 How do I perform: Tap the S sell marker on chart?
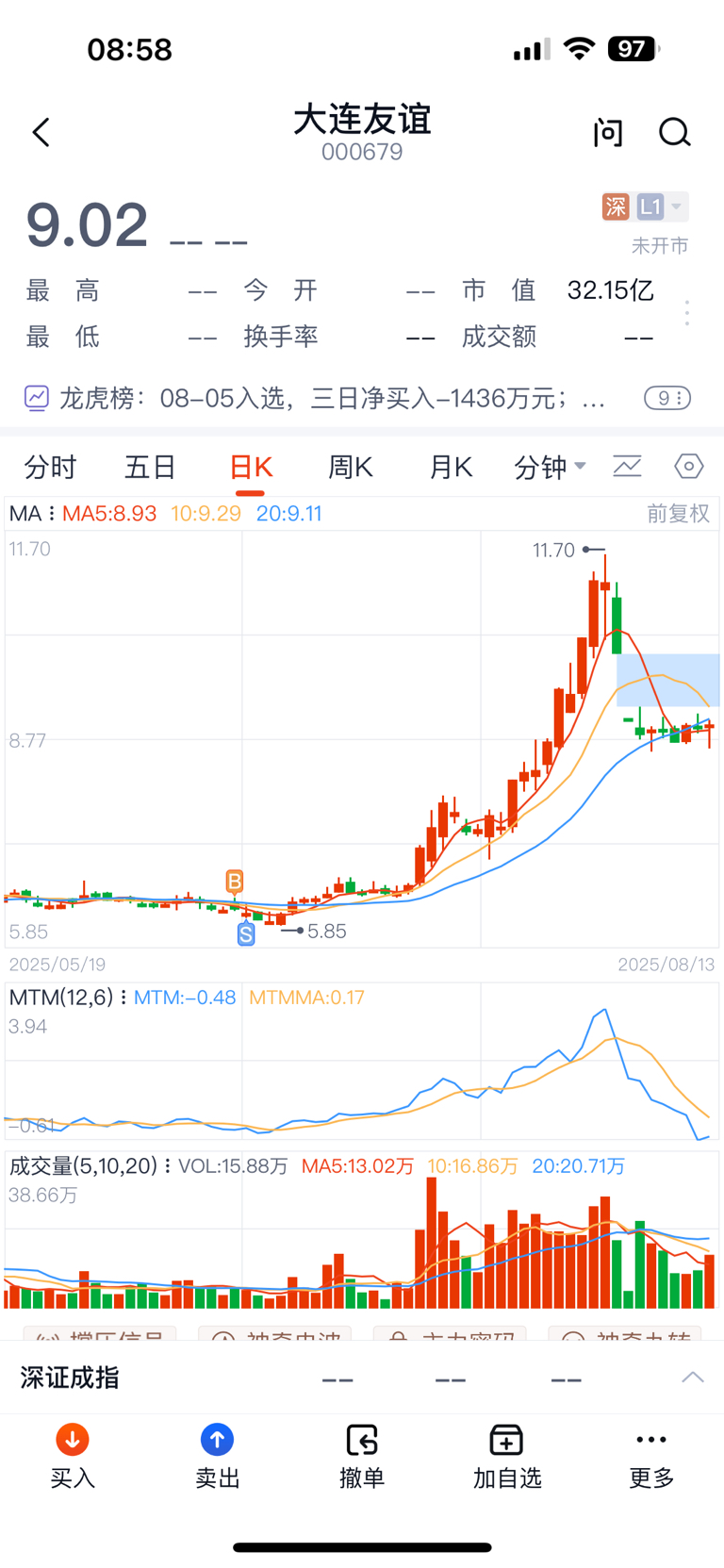246,934
